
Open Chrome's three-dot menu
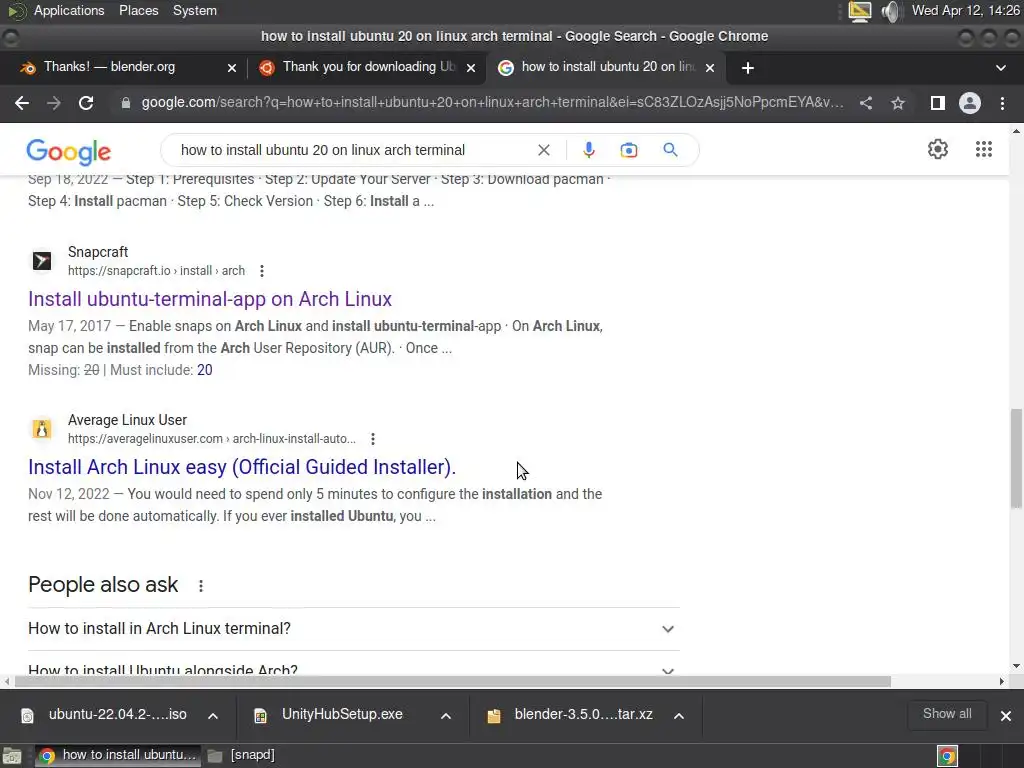point(1002,103)
